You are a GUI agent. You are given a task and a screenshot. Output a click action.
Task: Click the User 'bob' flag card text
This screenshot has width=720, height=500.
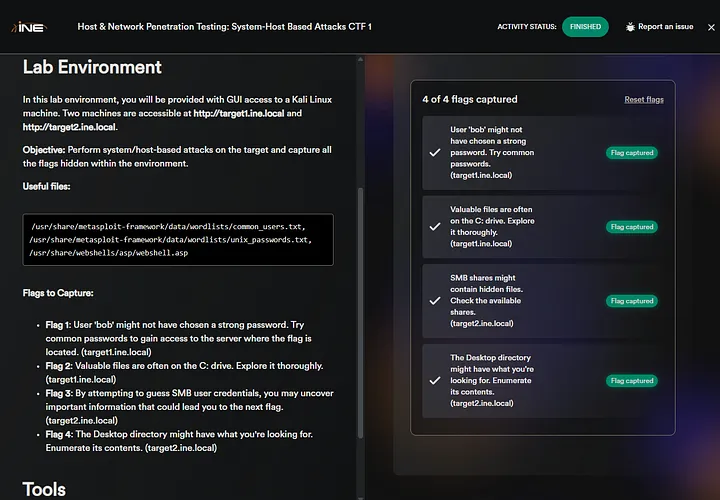click(x=492, y=152)
